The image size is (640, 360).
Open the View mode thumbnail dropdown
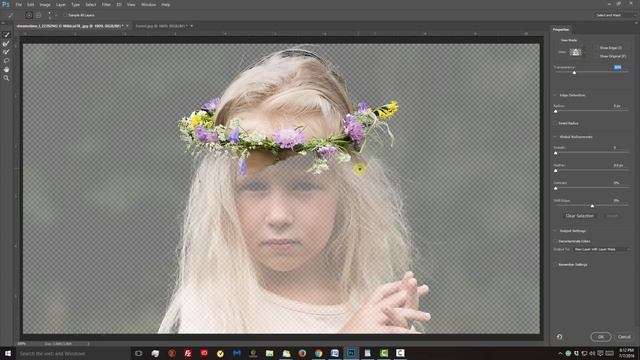(x=576, y=52)
